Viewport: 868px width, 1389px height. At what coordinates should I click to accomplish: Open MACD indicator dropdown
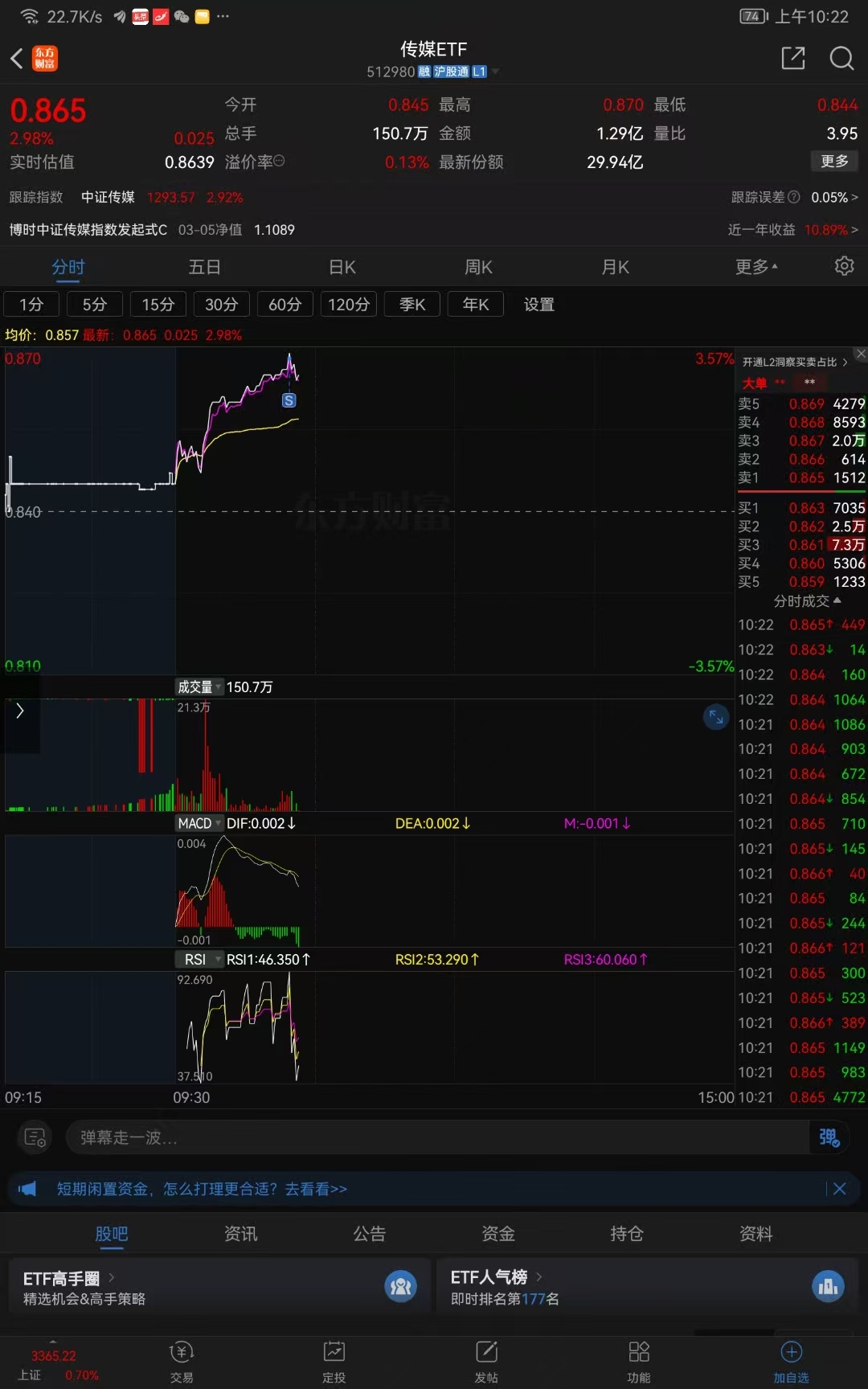pos(200,823)
